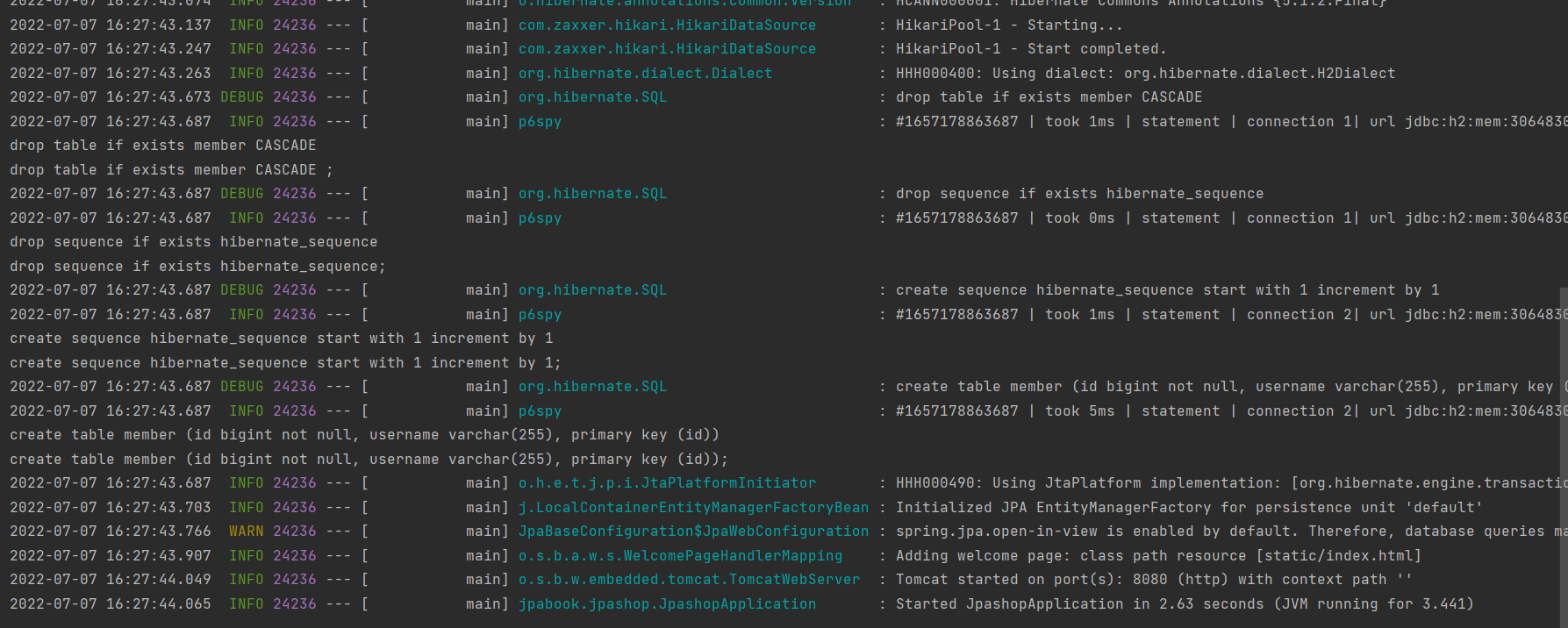Click the j.LocalContainerEntityManagerFactoryBean logger name
Viewport: 1568px width, 628px height.
point(693,508)
